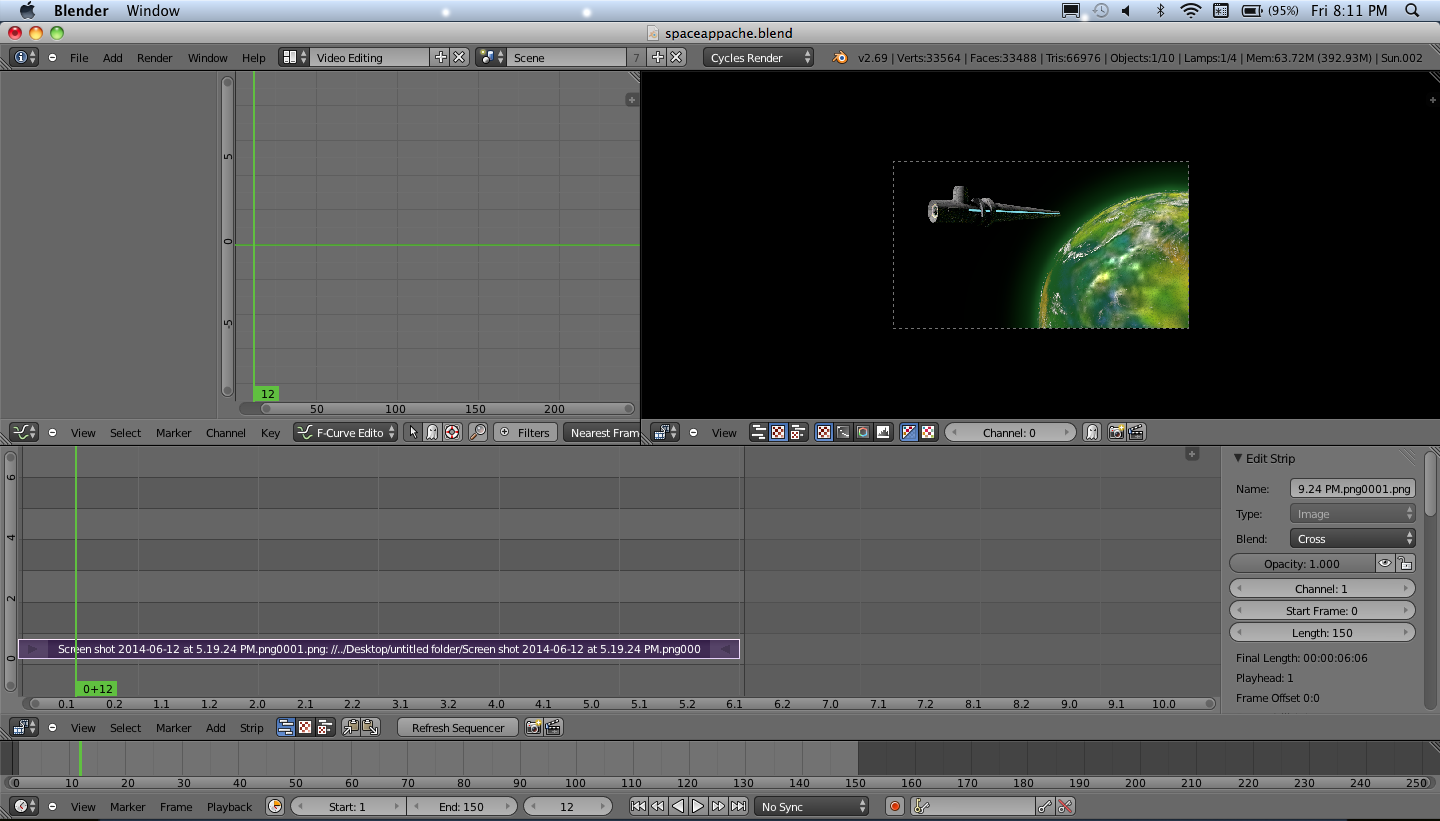Toggle the lock icon next to Opacity
Image resolution: width=1440 pixels, height=821 pixels.
point(1405,564)
